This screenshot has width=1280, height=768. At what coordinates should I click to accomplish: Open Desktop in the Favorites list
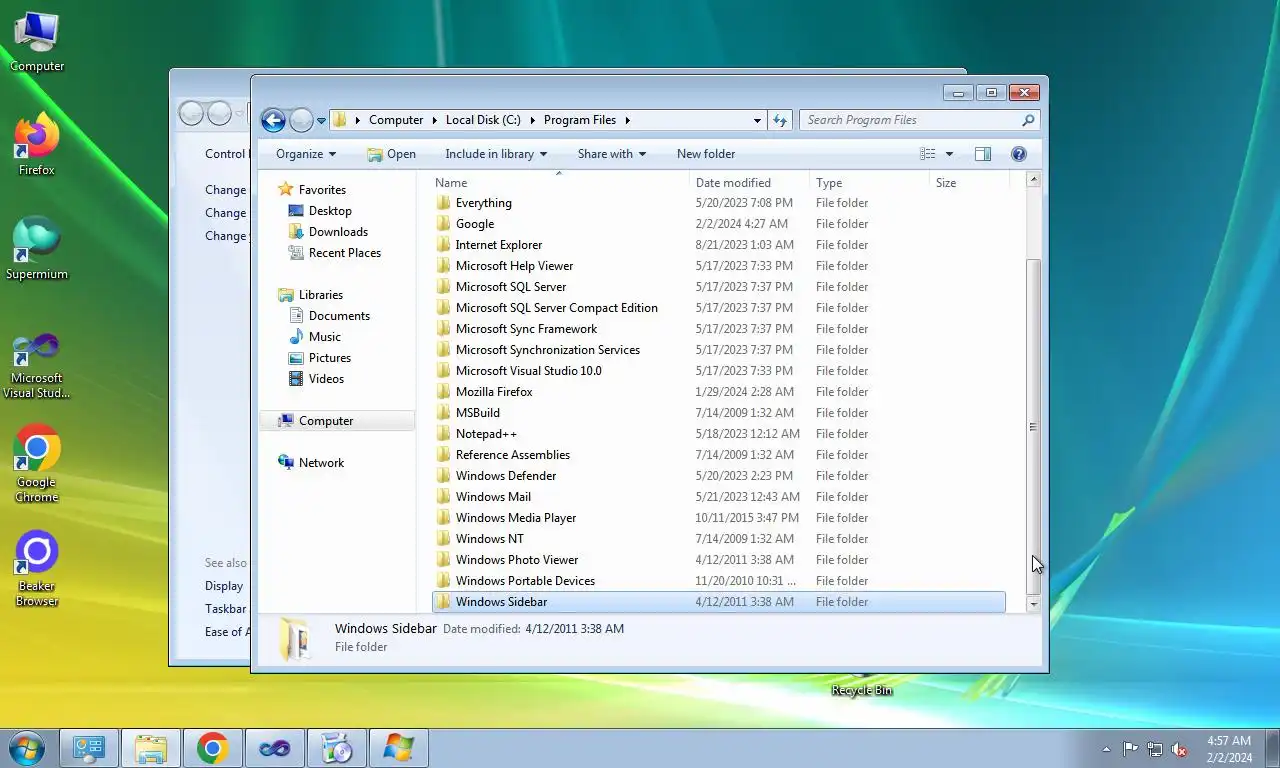click(x=330, y=211)
